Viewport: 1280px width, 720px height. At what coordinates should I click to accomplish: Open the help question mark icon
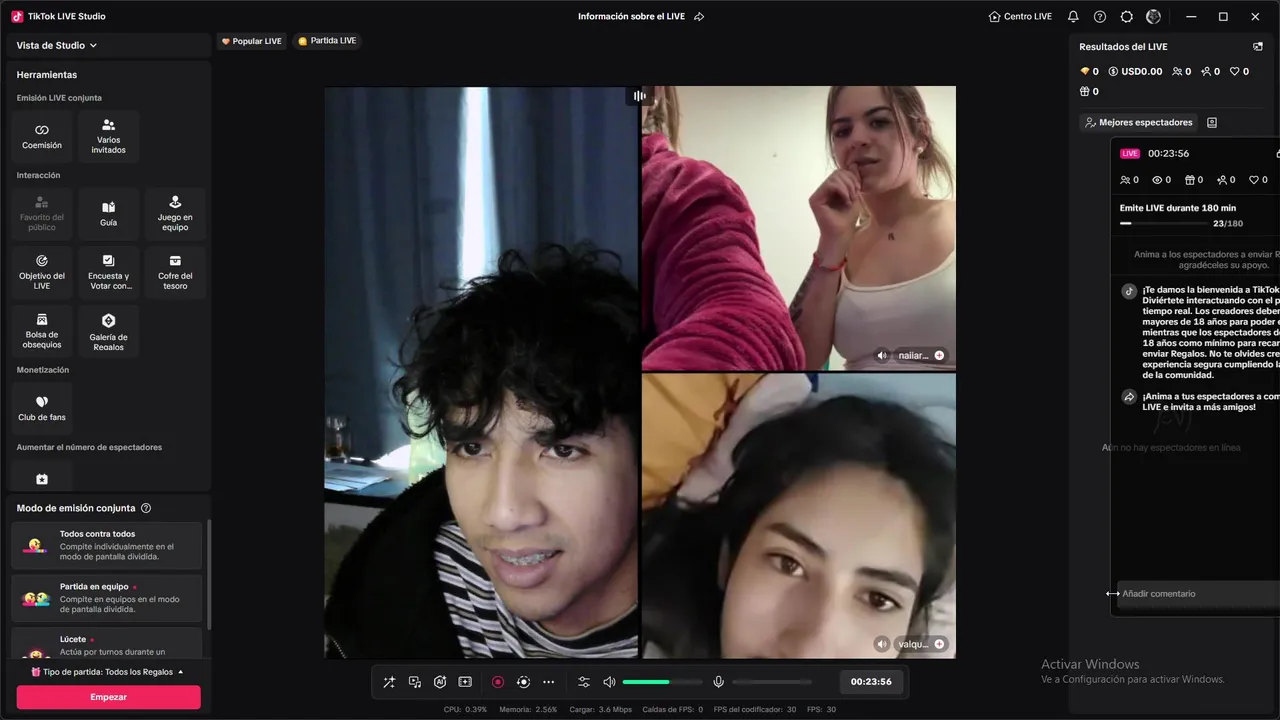1100,17
